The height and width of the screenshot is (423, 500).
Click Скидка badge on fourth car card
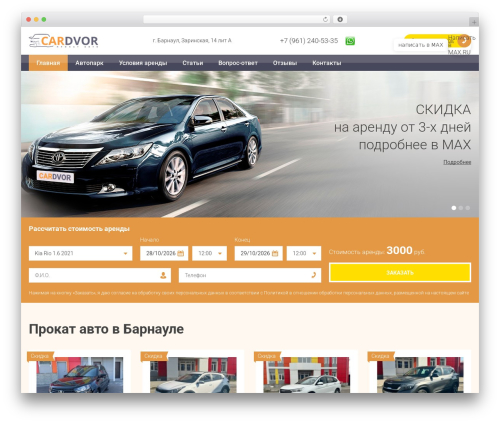[380, 356]
